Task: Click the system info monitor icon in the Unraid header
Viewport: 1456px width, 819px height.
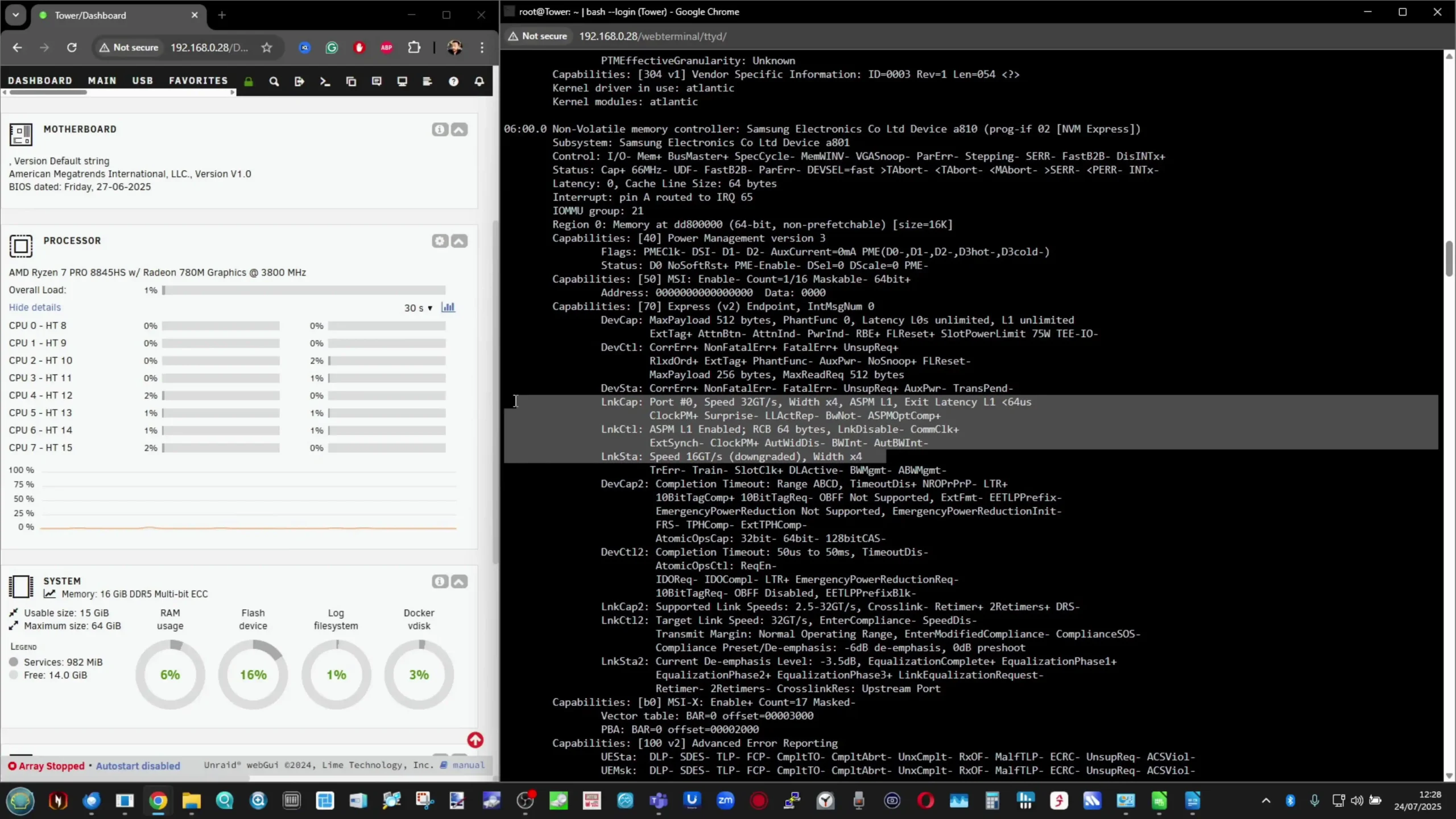Action: tap(402, 81)
